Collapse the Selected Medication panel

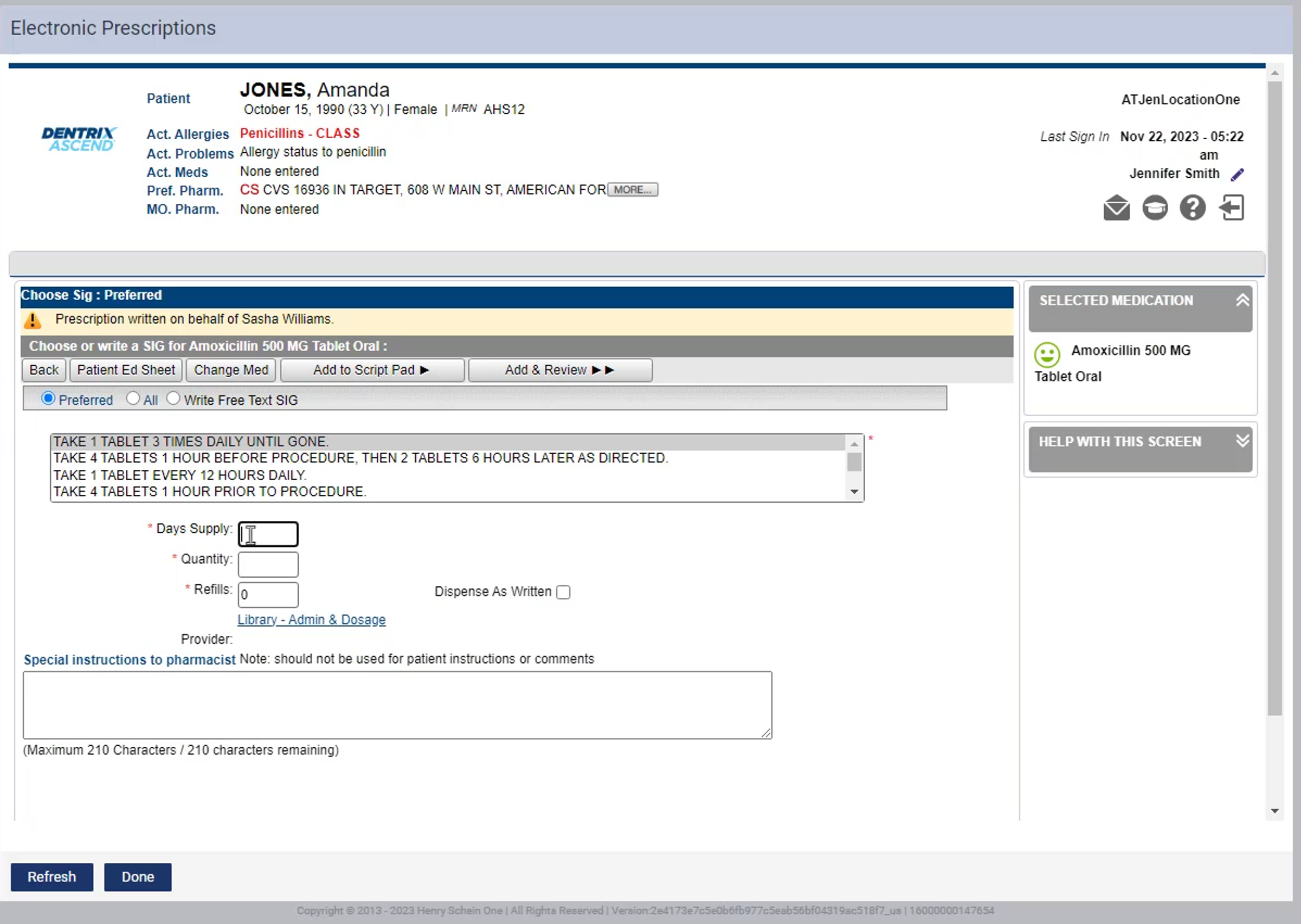coord(1242,300)
